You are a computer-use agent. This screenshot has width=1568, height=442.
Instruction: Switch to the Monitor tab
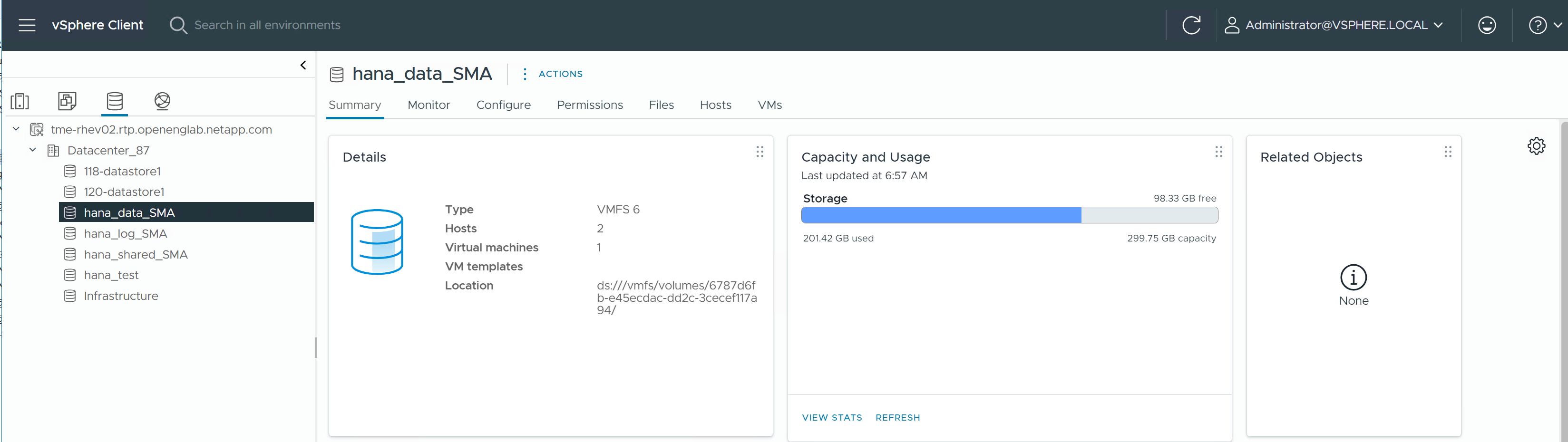point(429,105)
